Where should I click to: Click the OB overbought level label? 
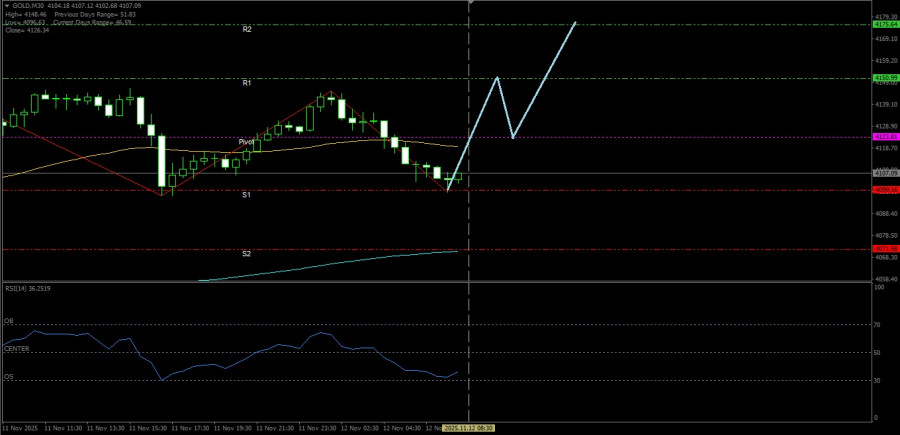click(x=9, y=321)
